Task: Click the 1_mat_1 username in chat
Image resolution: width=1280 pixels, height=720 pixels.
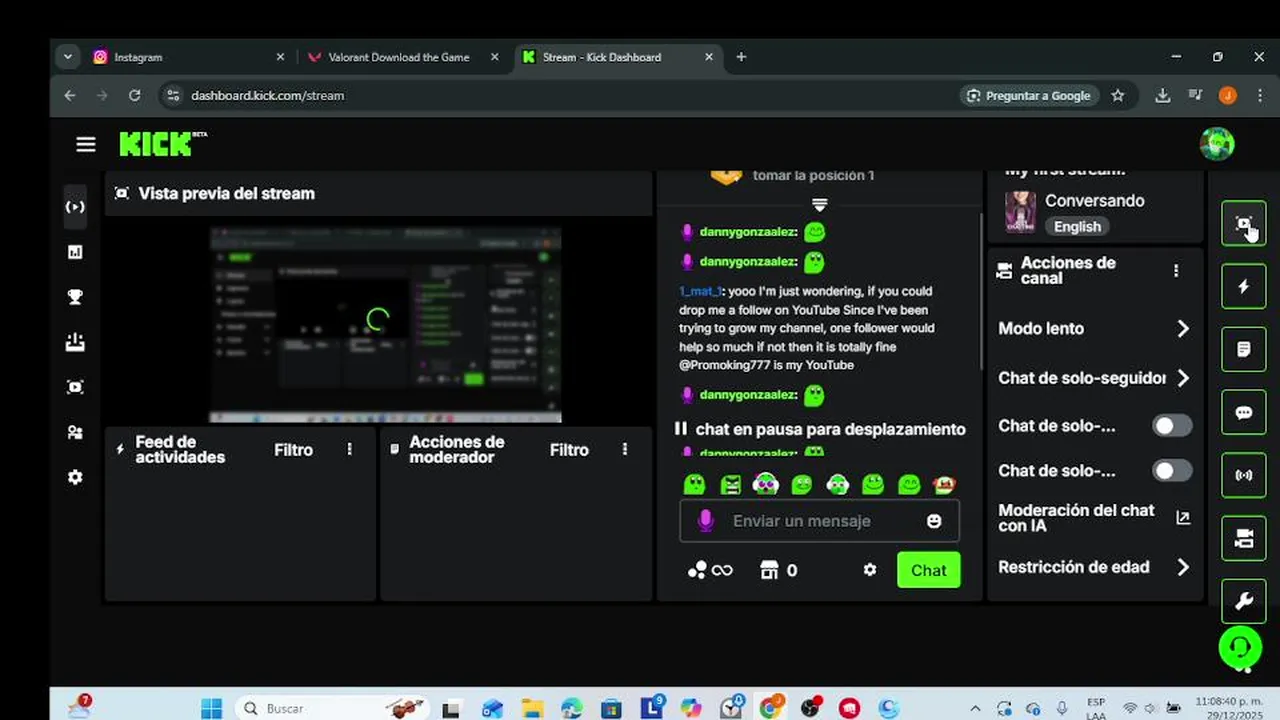Action: [x=700, y=291]
